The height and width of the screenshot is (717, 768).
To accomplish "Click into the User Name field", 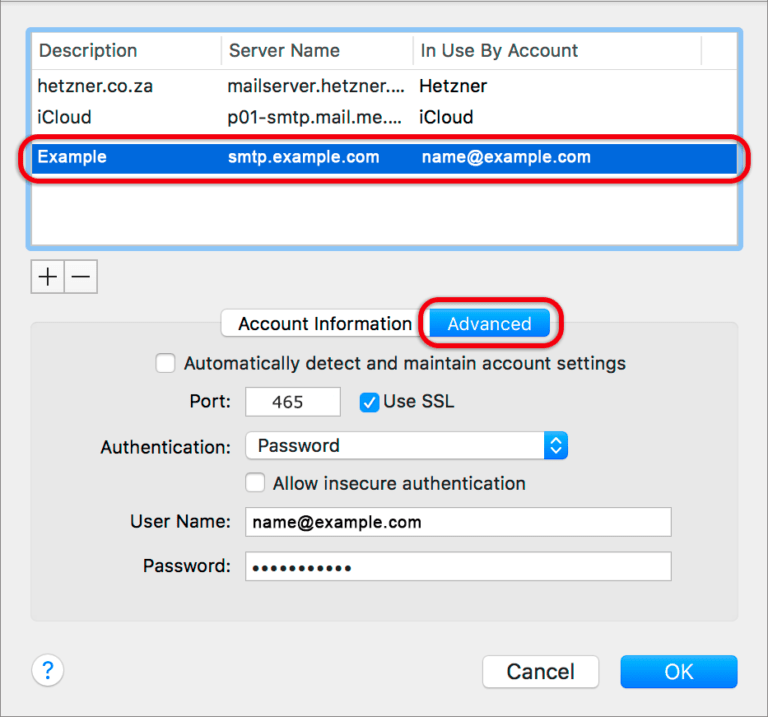I will [458, 522].
